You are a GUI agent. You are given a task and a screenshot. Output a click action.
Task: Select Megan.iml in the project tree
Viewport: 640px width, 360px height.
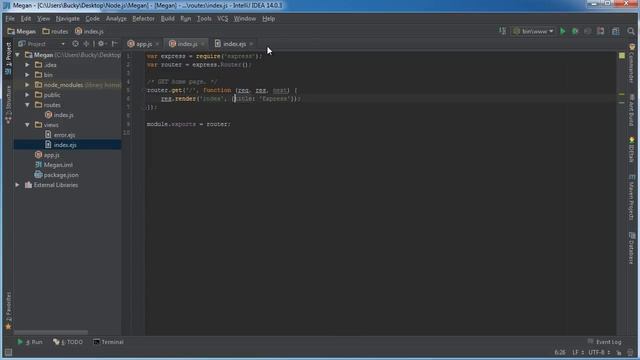tap(54, 165)
